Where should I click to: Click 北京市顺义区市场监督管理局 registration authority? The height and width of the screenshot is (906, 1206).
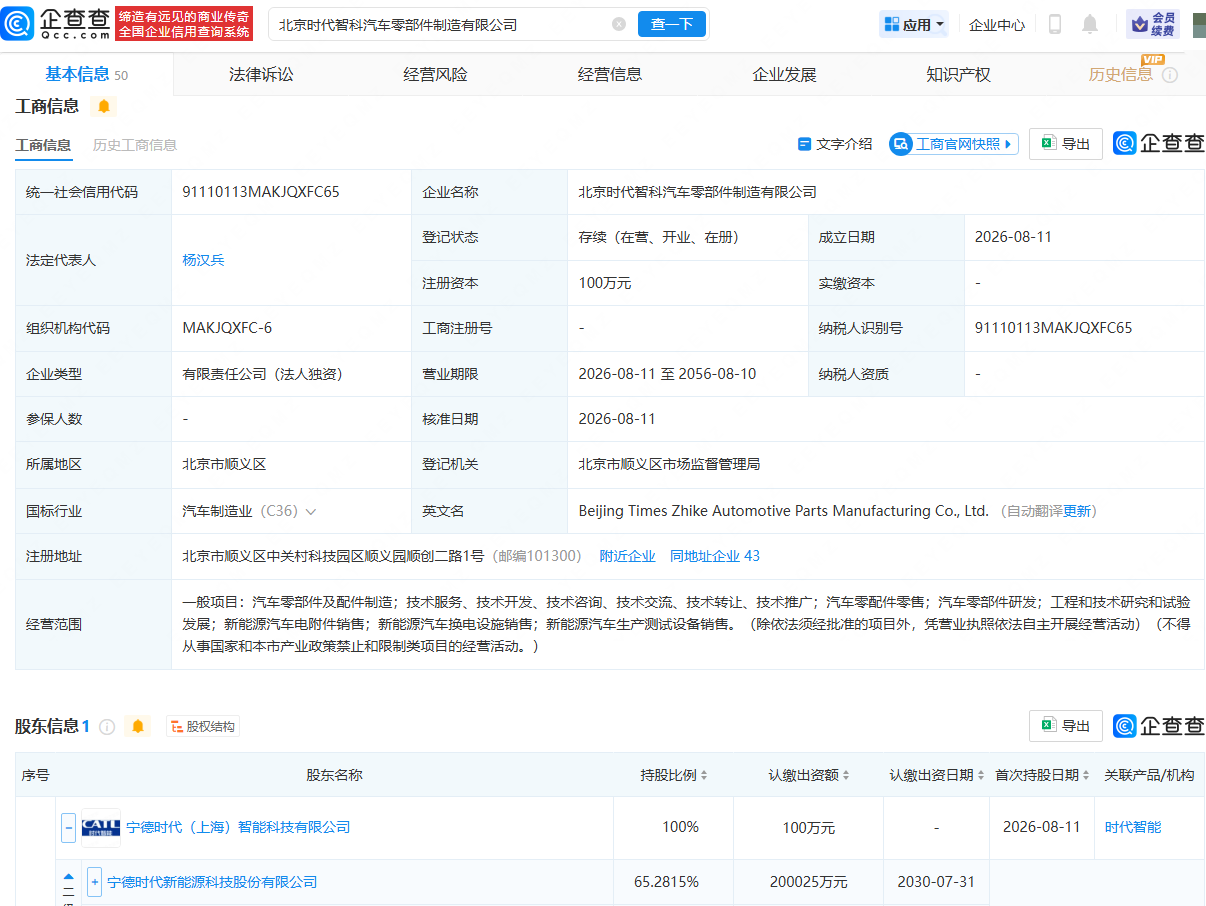[669, 465]
